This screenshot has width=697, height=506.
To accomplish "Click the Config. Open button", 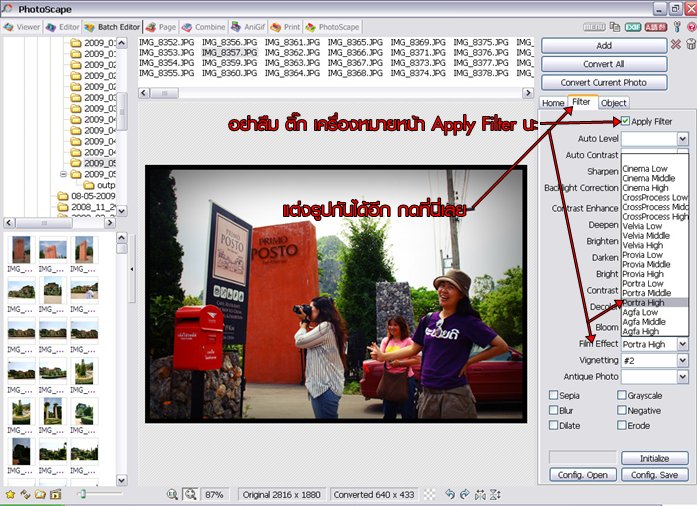I will point(583,474).
